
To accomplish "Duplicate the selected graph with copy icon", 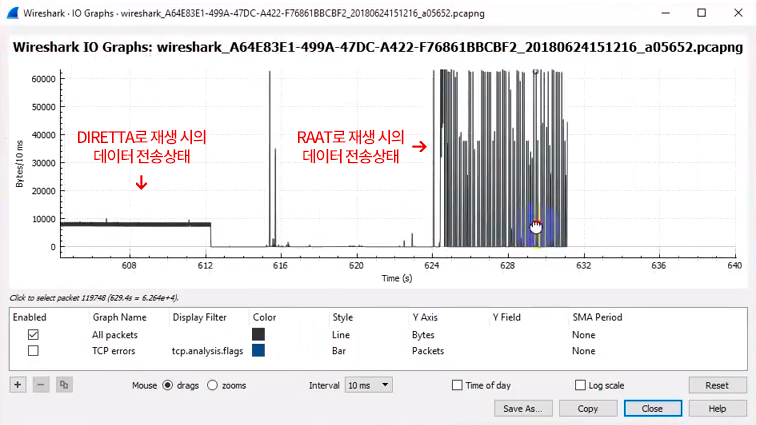I will [64, 385].
